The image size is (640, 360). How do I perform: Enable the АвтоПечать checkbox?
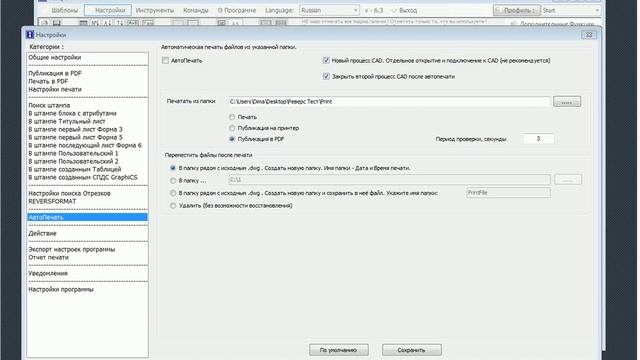[x=165, y=60]
